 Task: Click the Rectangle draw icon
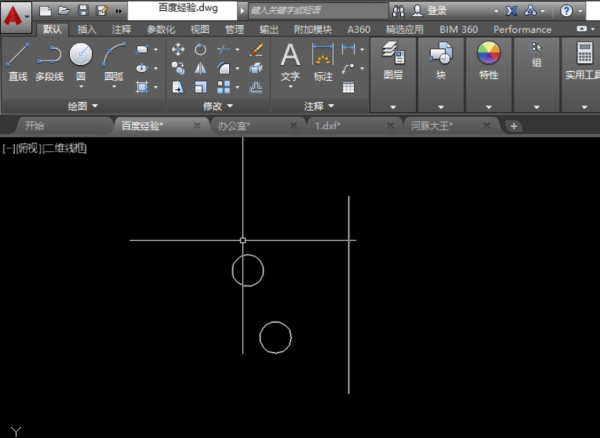click(142, 49)
